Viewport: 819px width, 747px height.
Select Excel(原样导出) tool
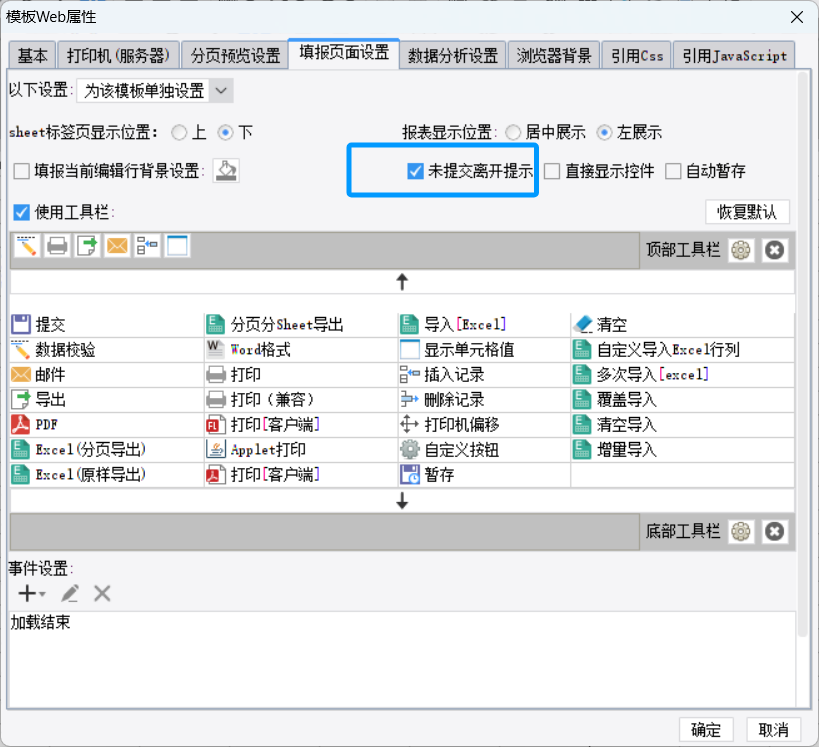tap(107, 475)
